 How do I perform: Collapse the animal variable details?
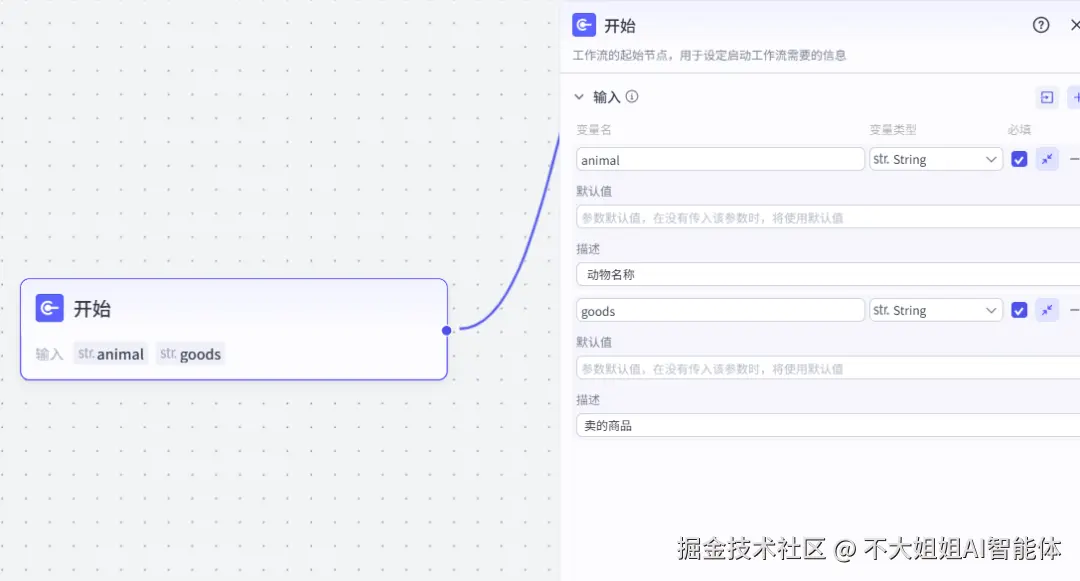(1047, 160)
